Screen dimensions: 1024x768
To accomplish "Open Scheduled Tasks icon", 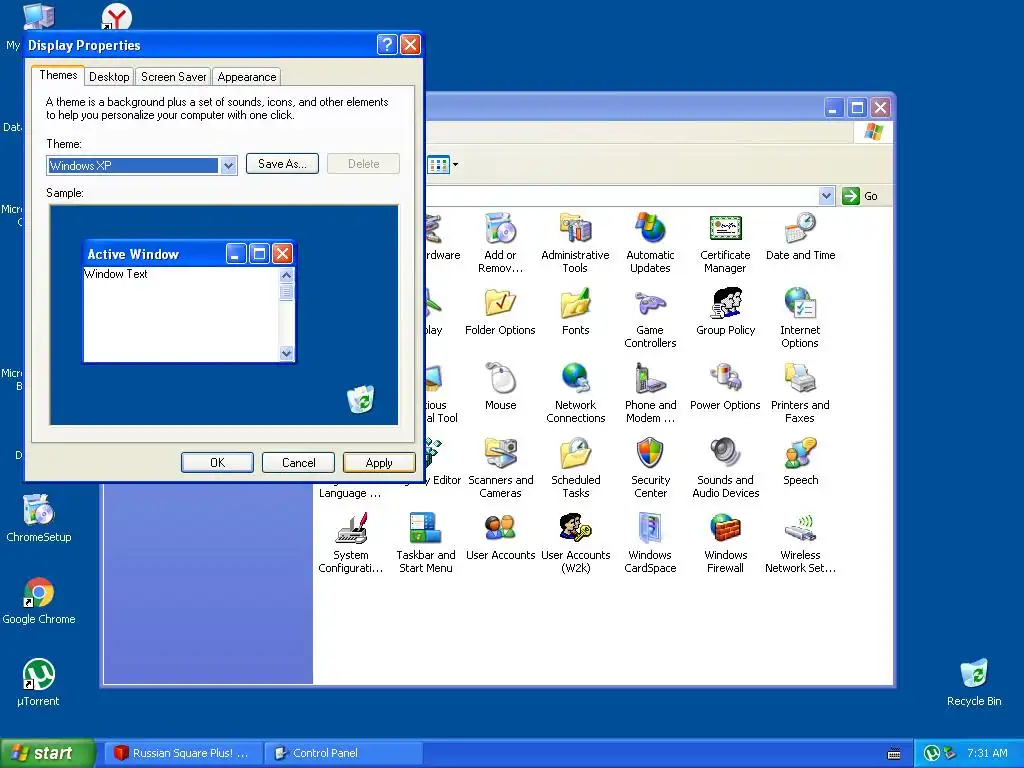I will pos(575,453).
